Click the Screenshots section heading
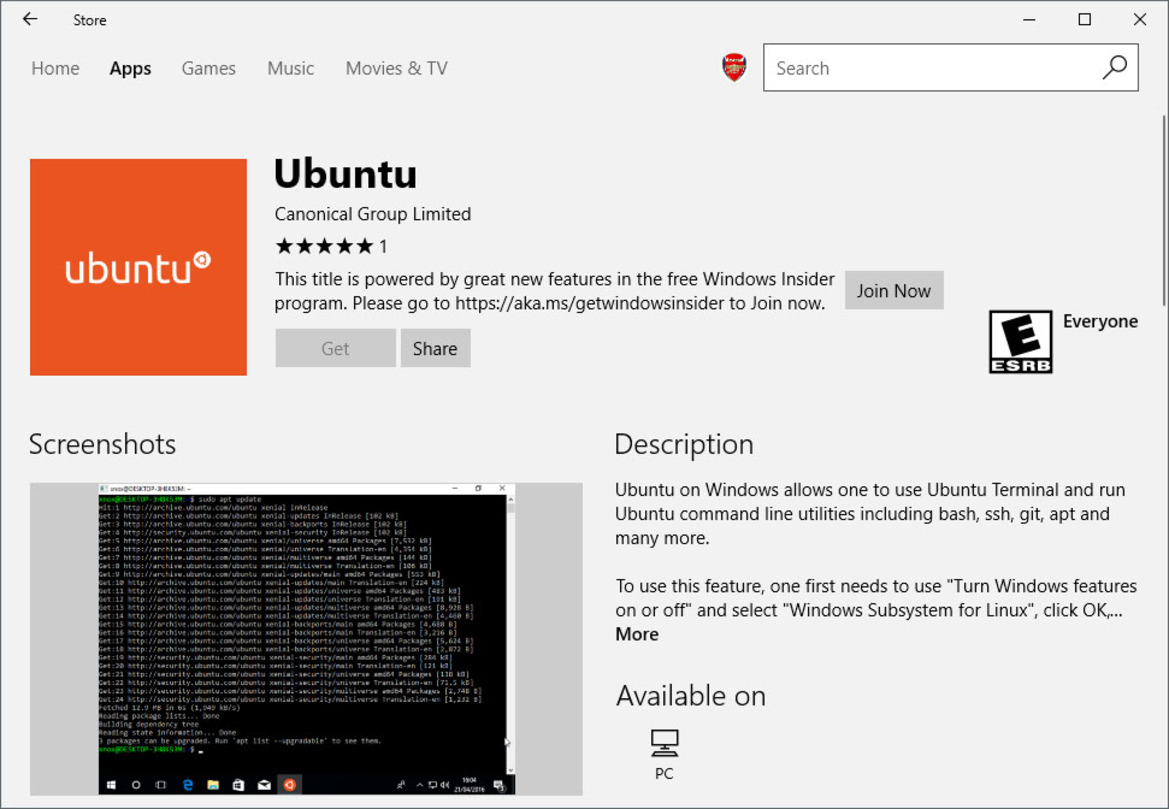The height and width of the screenshot is (809, 1169). point(102,444)
